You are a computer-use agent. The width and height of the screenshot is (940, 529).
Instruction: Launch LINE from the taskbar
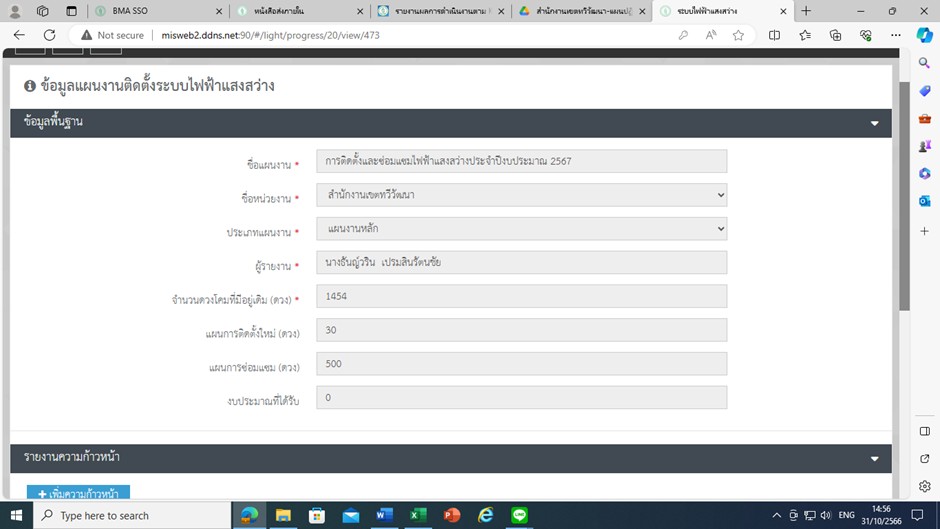pyautogui.click(x=519, y=515)
